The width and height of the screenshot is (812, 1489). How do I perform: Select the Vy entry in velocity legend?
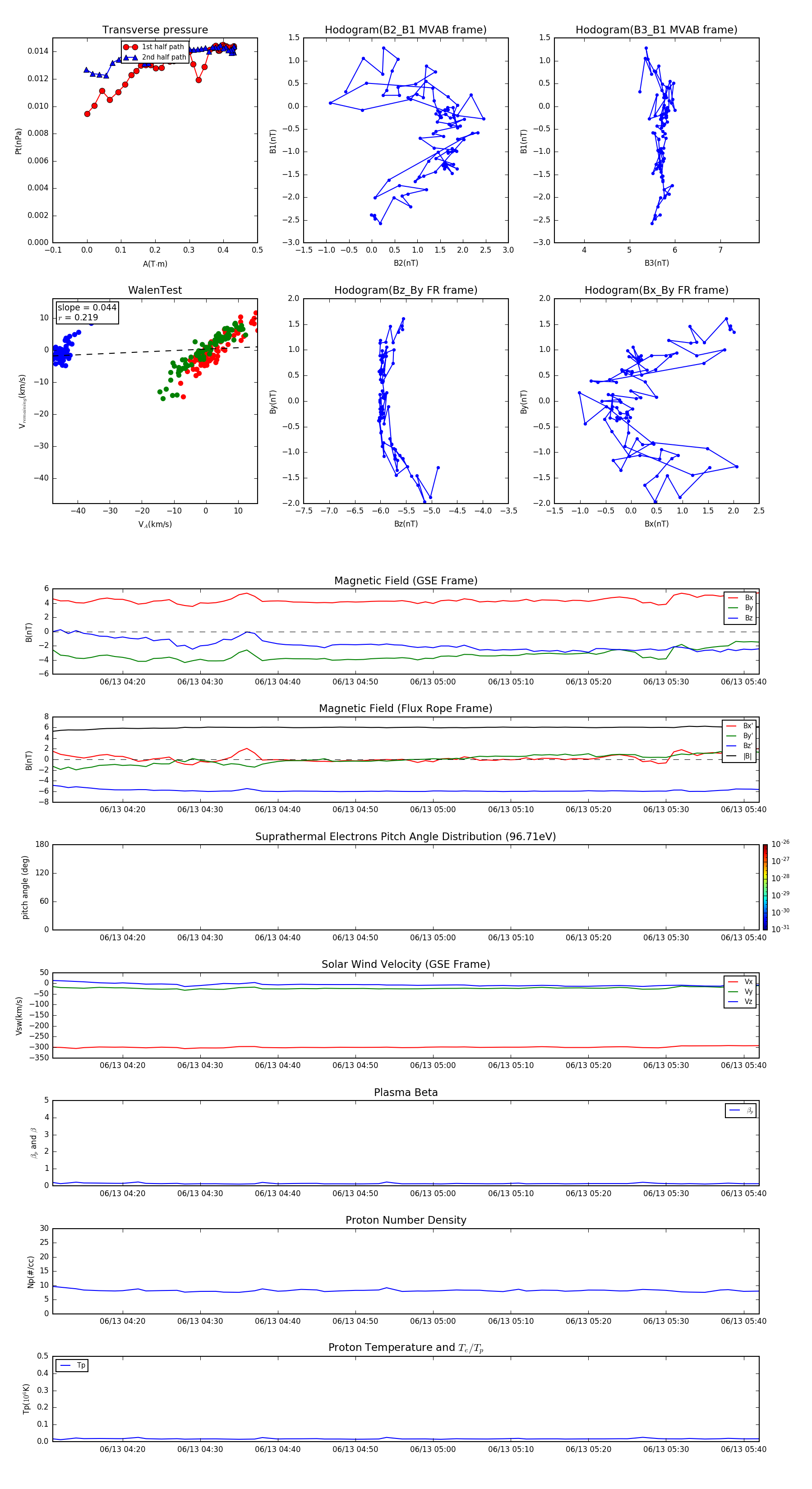(x=740, y=992)
